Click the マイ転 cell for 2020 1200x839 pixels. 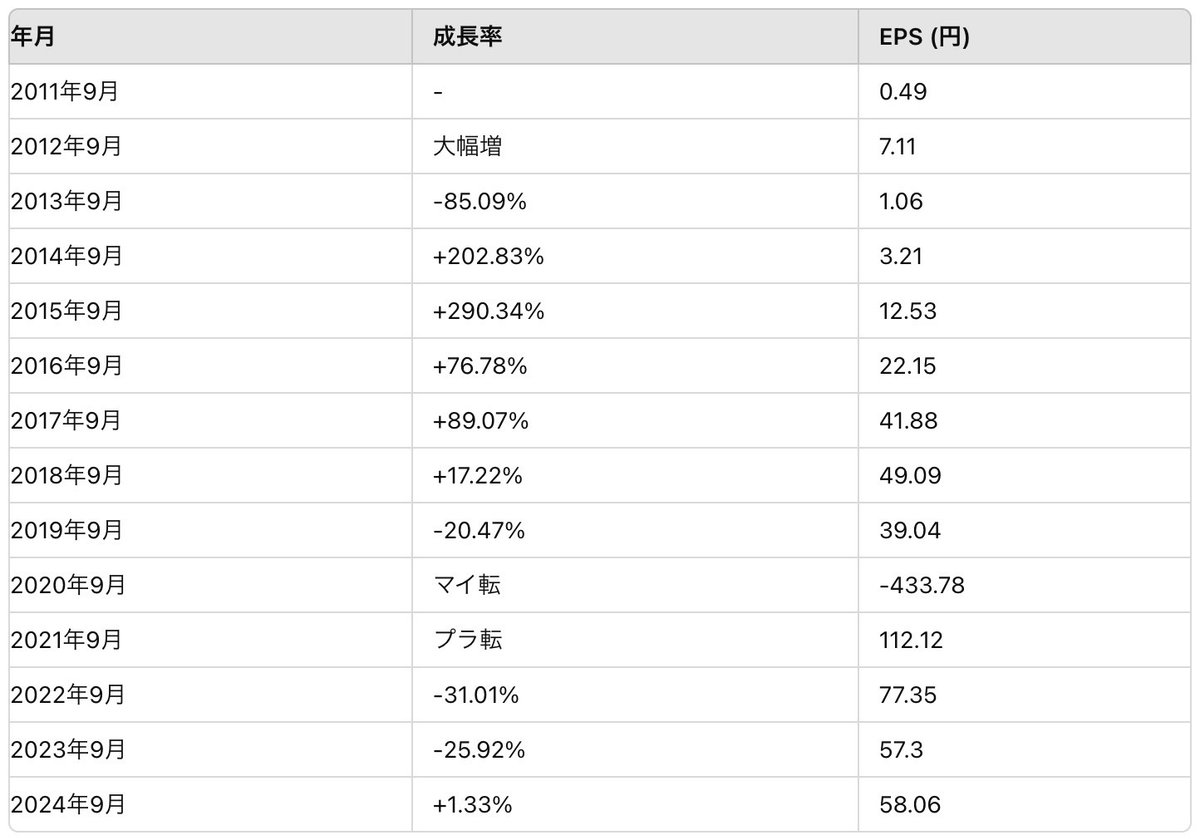coord(467,585)
